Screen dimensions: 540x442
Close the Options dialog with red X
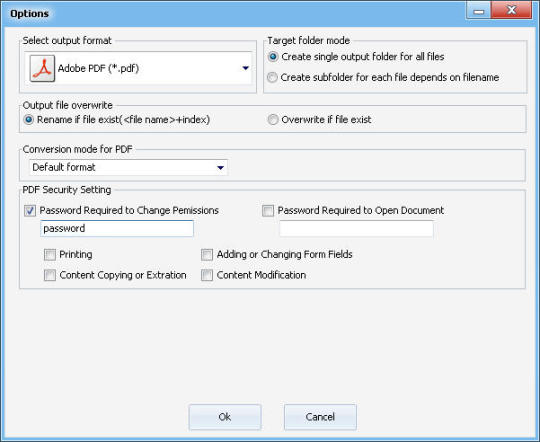(x=511, y=10)
